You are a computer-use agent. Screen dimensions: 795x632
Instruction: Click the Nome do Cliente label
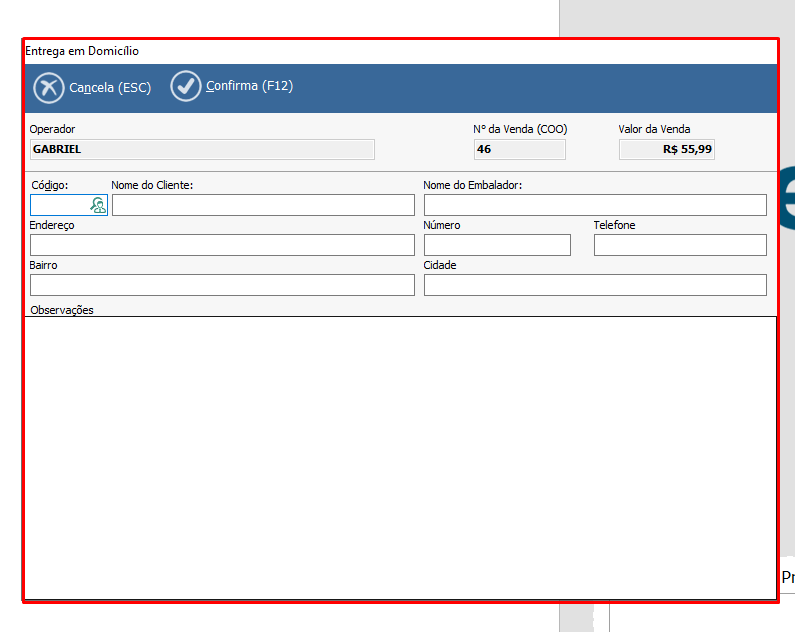tap(152, 185)
